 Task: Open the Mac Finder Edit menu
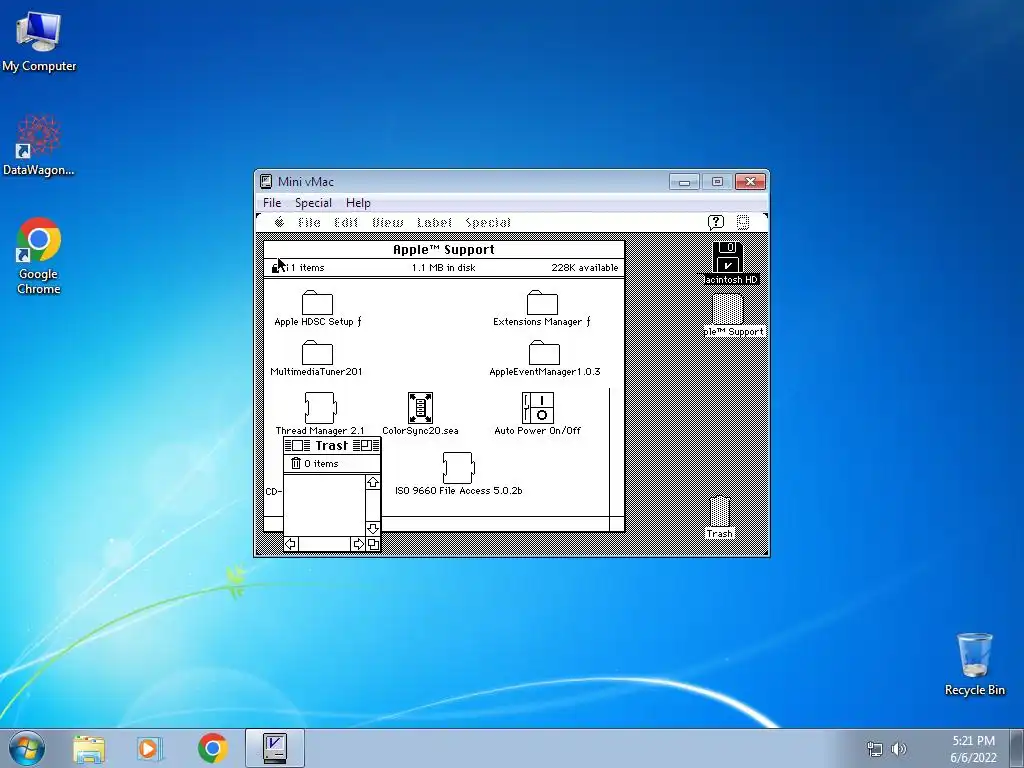(x=346, y=223)
